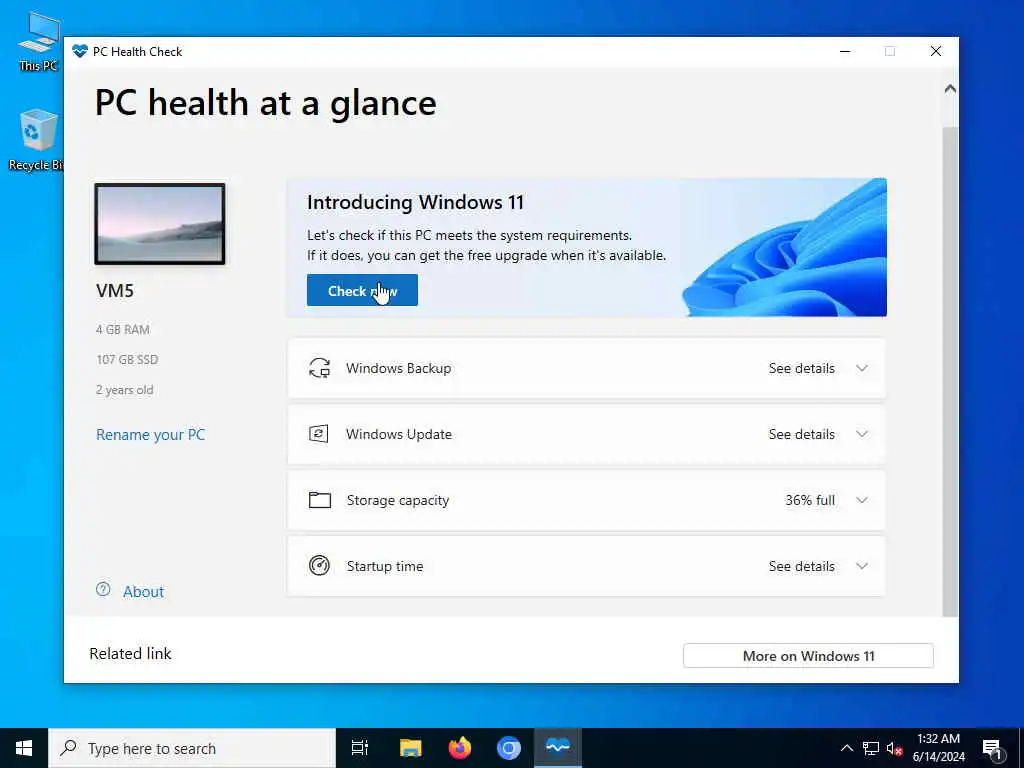Click the Windows Backup sync icon

tap(319, 368)
